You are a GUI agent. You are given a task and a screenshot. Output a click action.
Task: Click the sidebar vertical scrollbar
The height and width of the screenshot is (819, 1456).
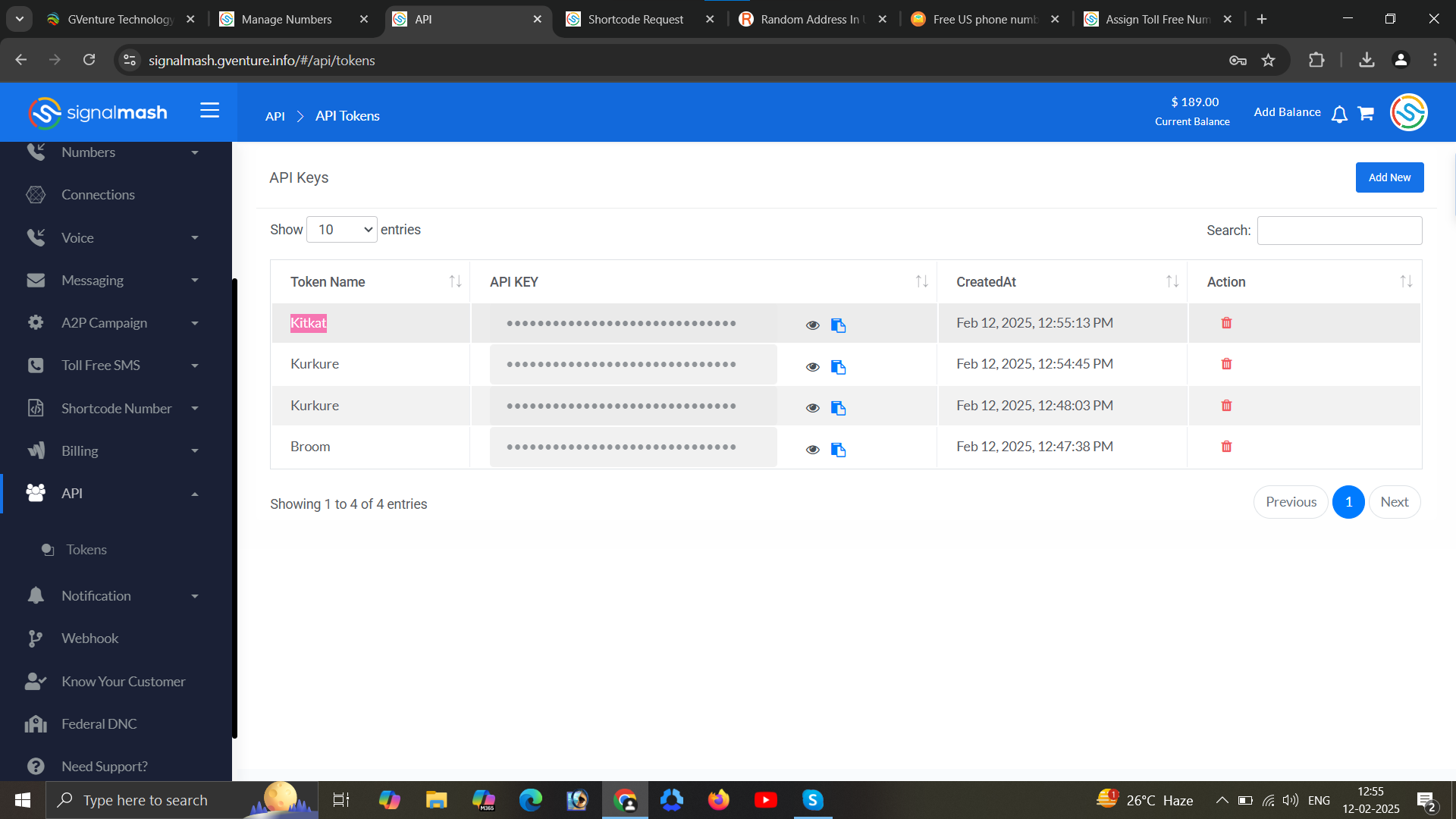tap(234, 508)
